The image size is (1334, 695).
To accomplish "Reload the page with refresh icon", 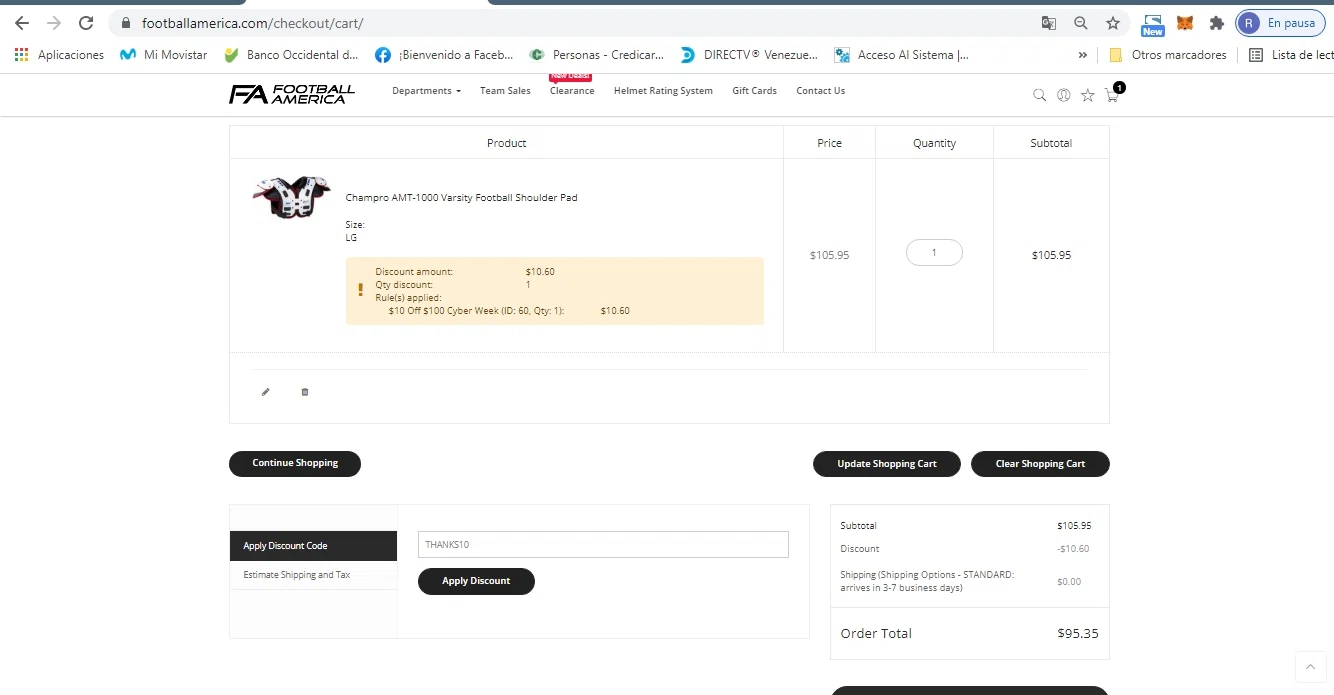I will tap(86, 23).
